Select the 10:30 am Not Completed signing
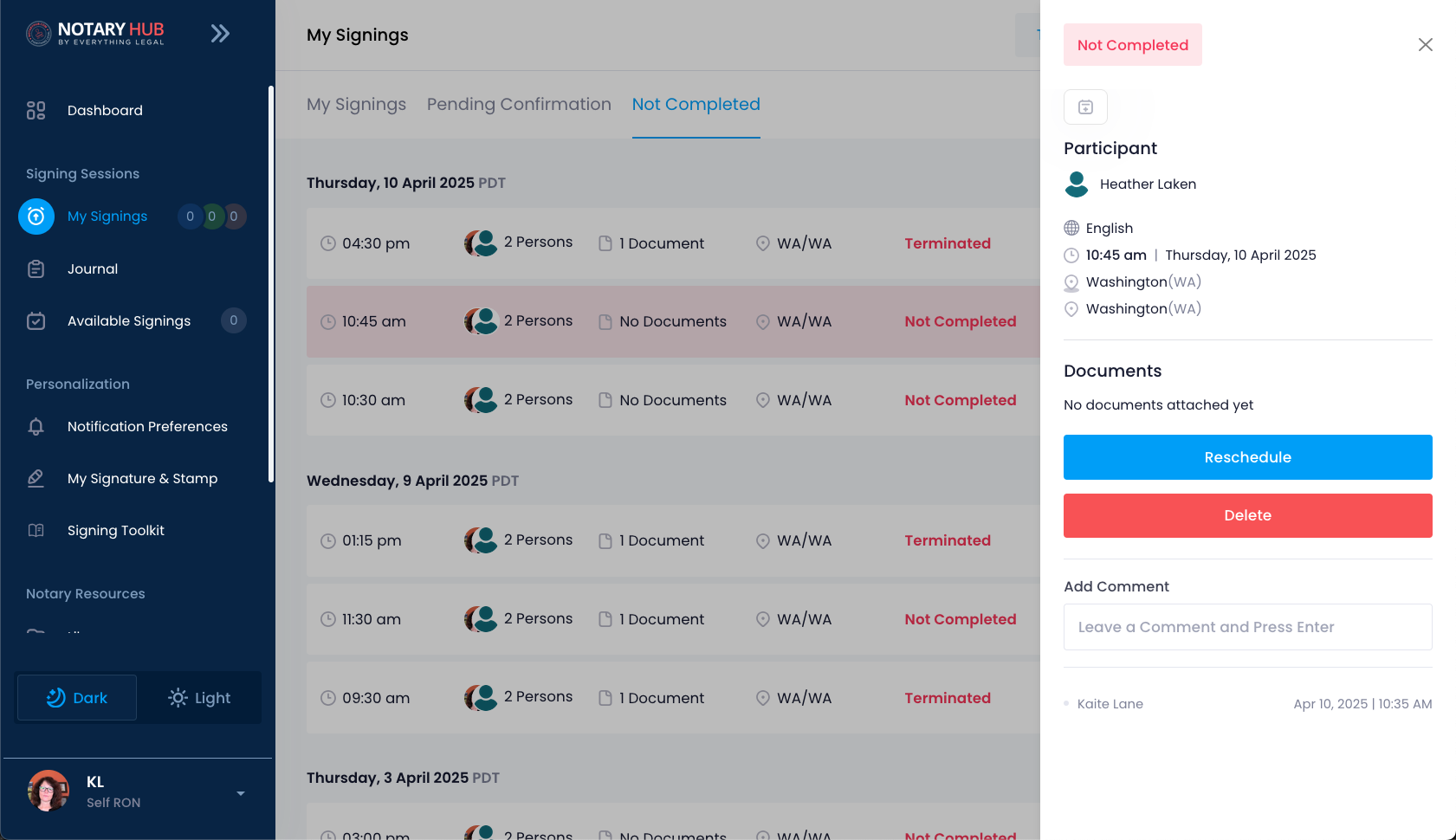 pos(673,400)
